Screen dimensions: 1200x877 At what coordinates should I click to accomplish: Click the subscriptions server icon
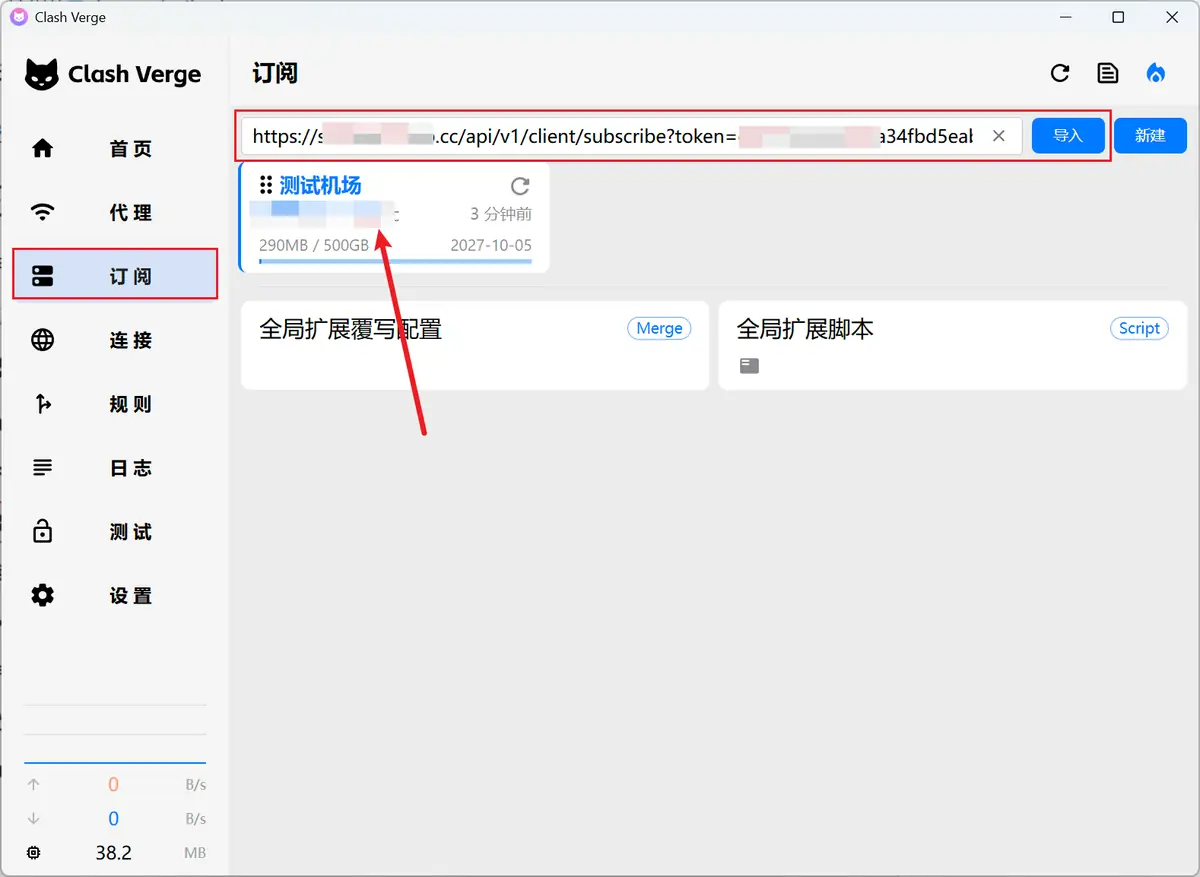click(42, 276)
